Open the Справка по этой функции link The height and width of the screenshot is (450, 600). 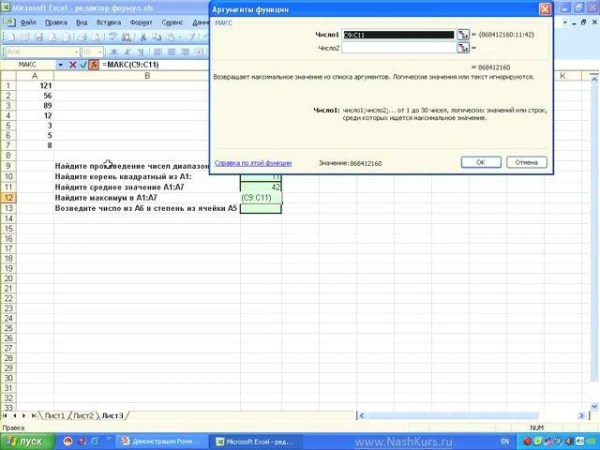point(254,161)
